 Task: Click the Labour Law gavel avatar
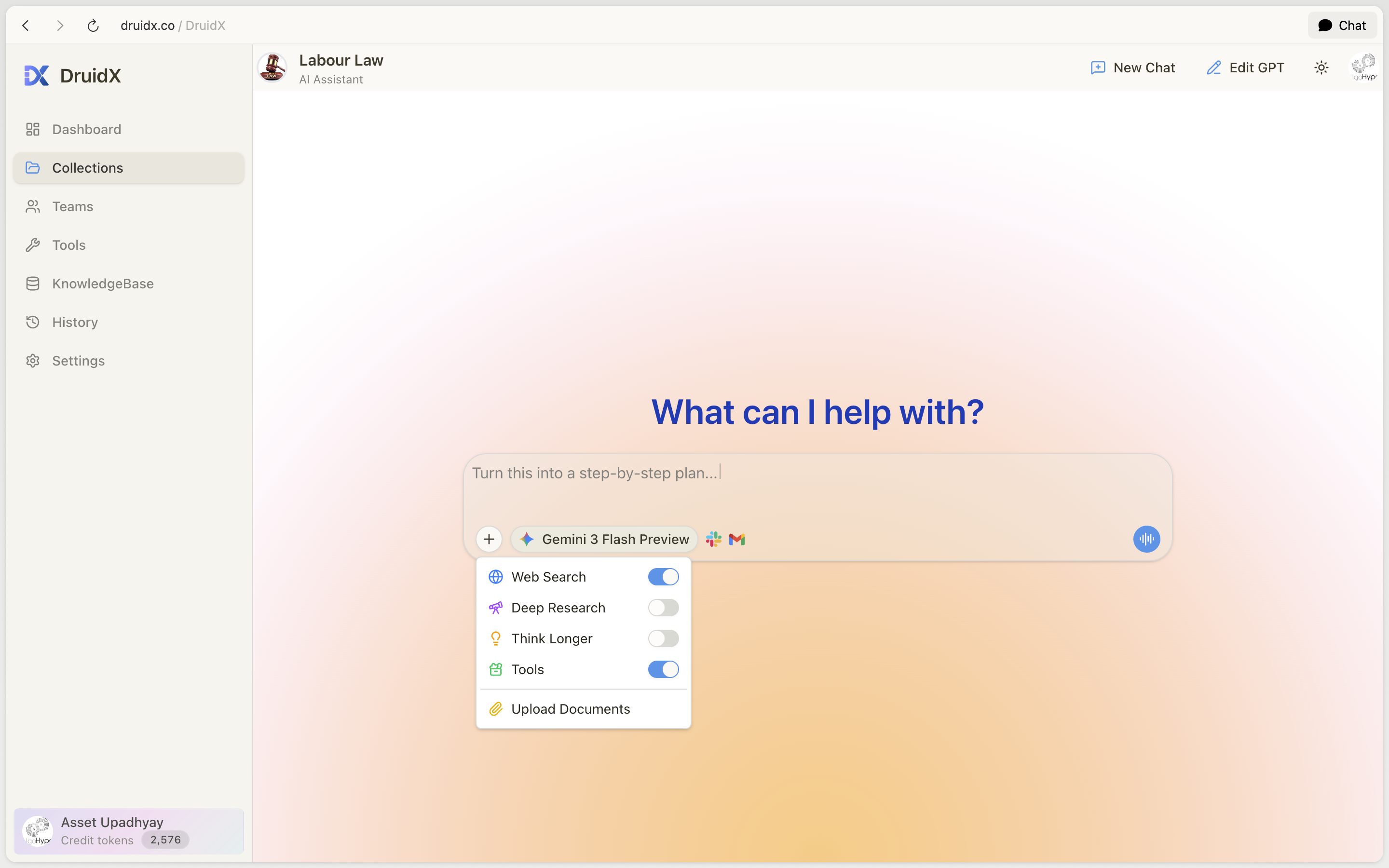coord(272,68)
